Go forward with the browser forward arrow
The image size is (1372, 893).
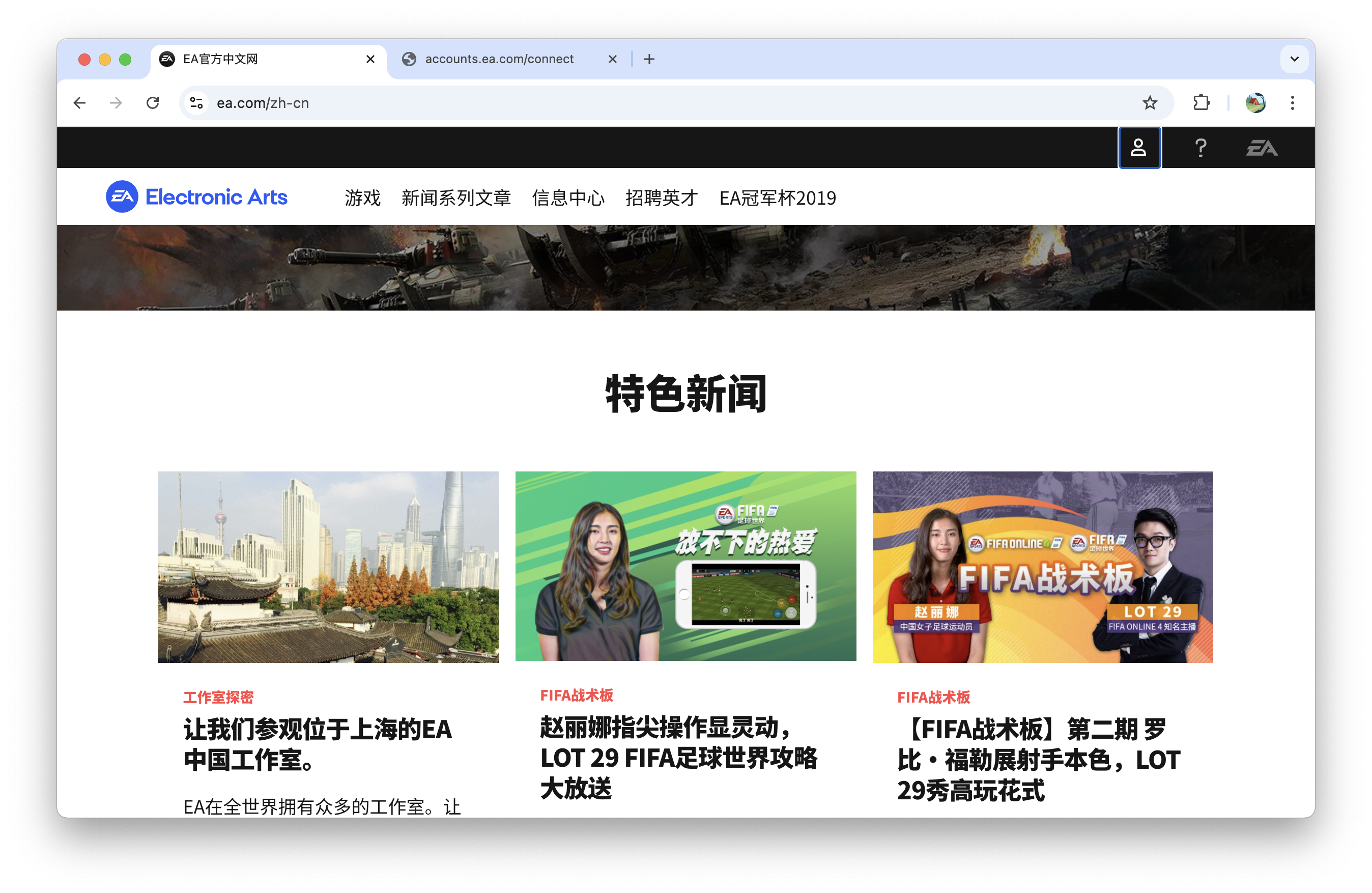pos(116,103)
